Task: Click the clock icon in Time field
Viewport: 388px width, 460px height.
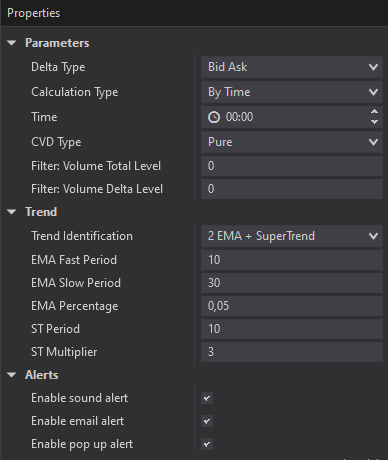Action: pos(214,117)
